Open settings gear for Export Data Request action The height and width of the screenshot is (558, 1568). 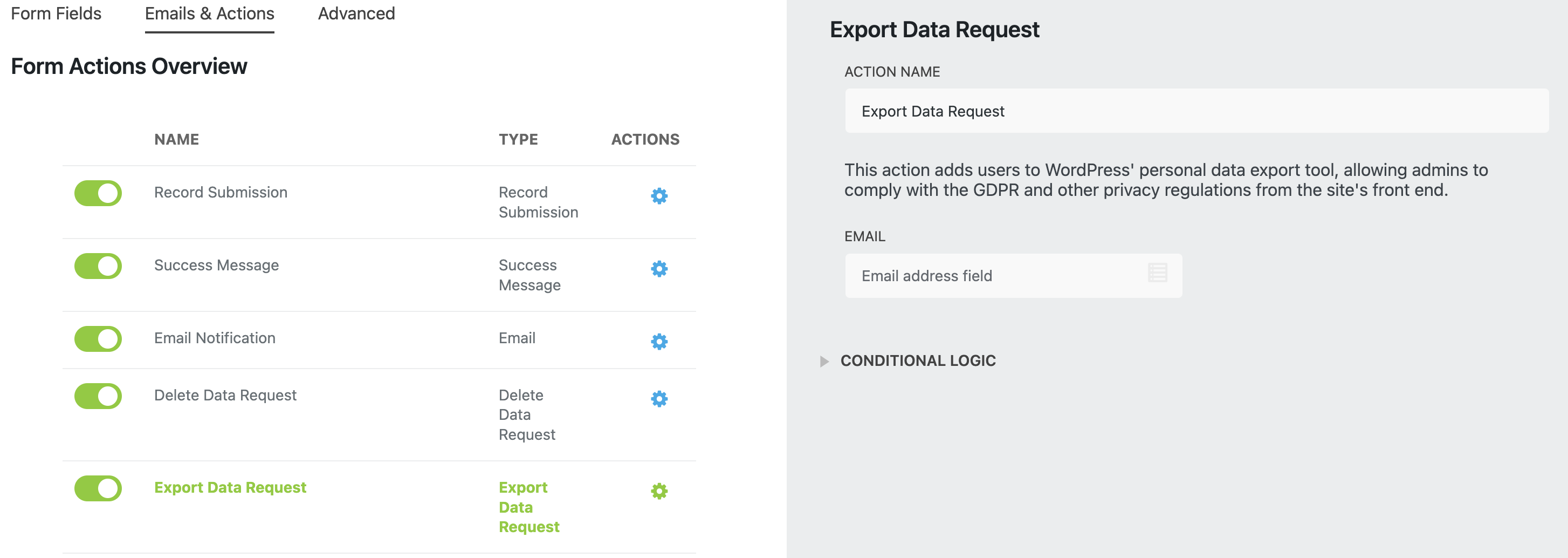(658, 491)
